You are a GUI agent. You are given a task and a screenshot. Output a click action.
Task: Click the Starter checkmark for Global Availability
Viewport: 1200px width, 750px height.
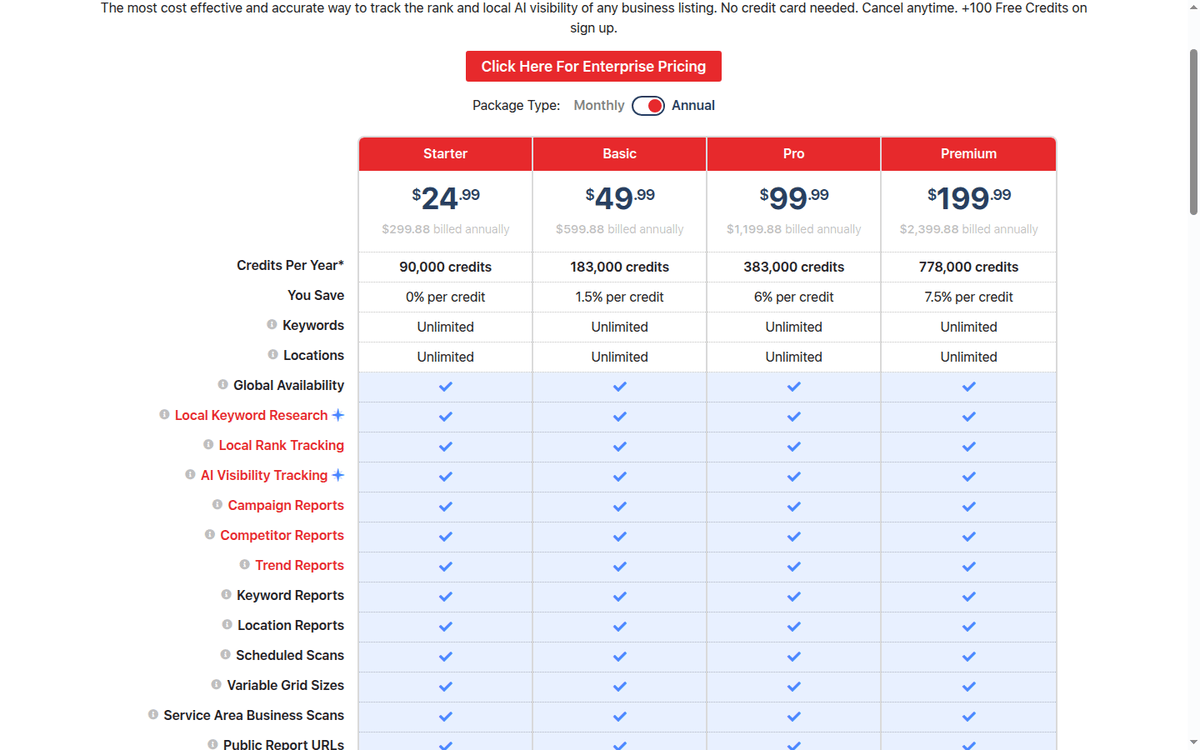coord(446,386)
